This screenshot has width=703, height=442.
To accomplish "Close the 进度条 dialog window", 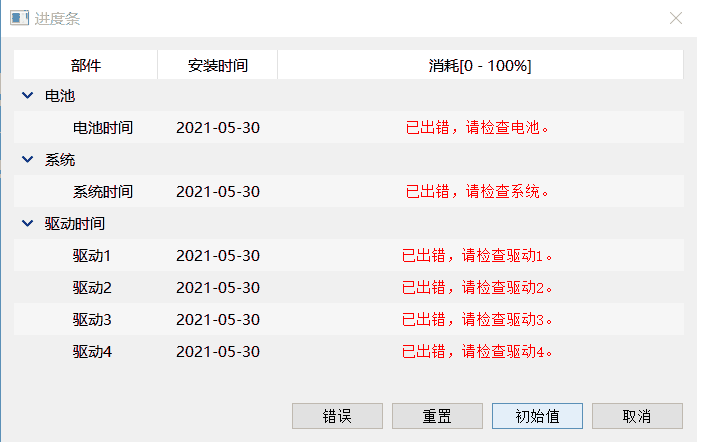I will tap(676, 19).
